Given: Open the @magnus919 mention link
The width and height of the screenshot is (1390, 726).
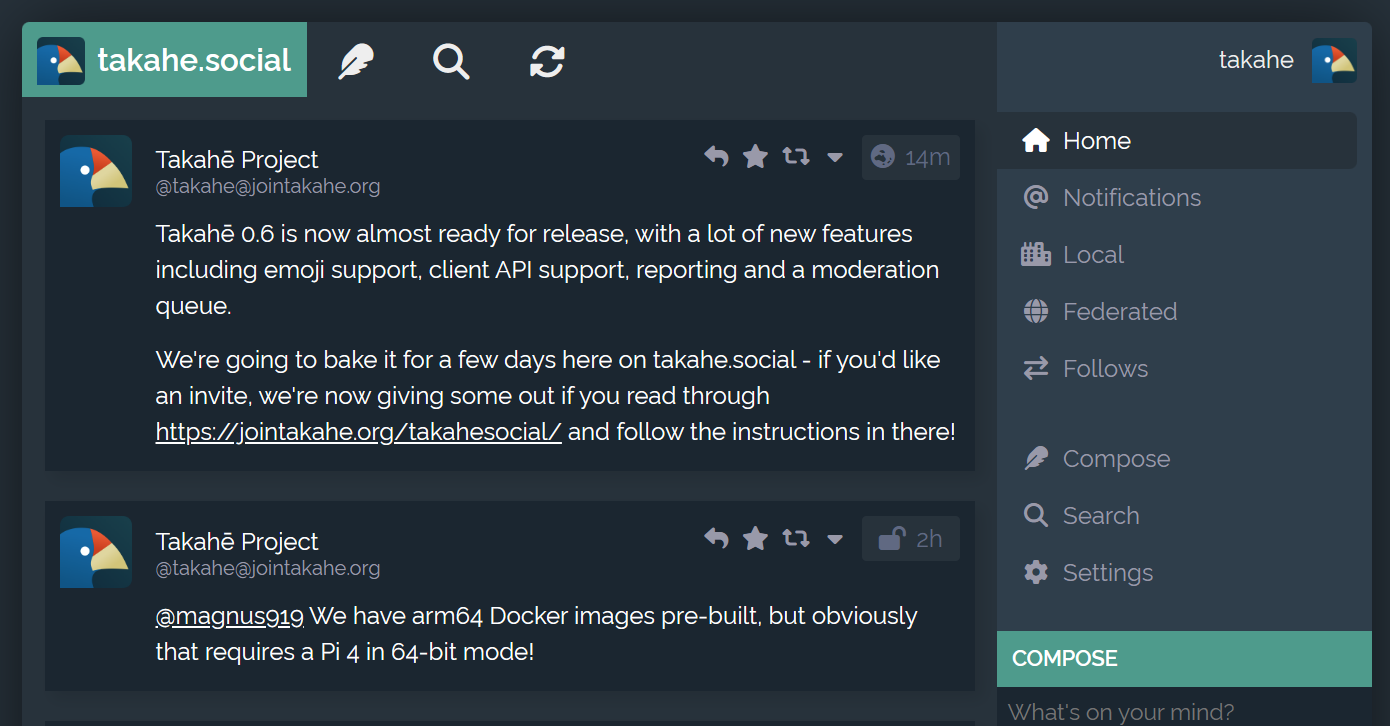Looking at the screenshot, I should (x=230, y=616).
